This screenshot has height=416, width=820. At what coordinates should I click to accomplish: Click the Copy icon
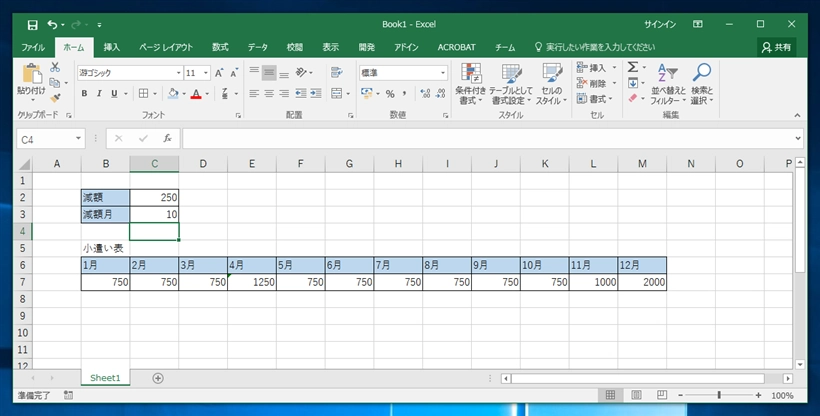coord(54,83)
